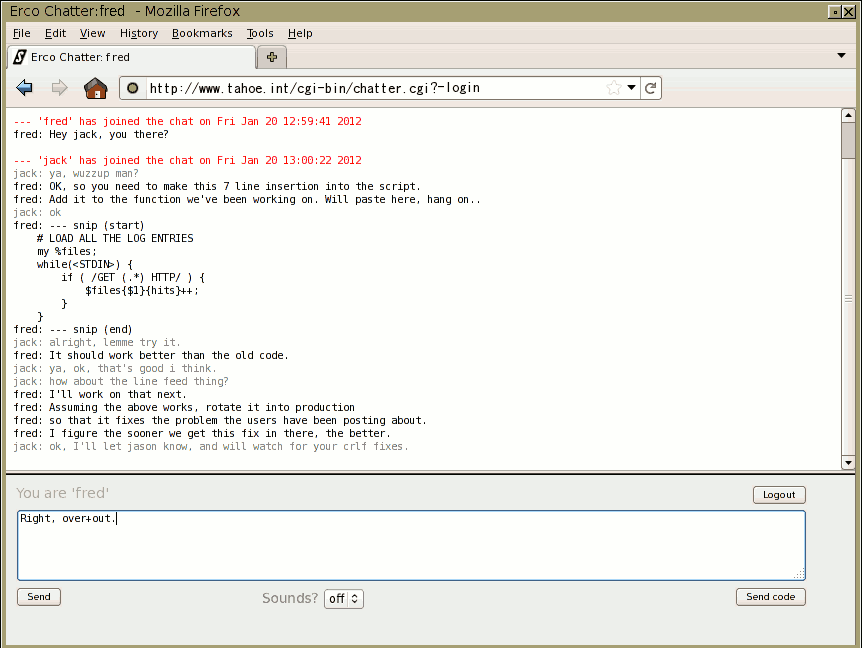
Task: Go back with the blue back arrow
Action: (x=24, y=88)
